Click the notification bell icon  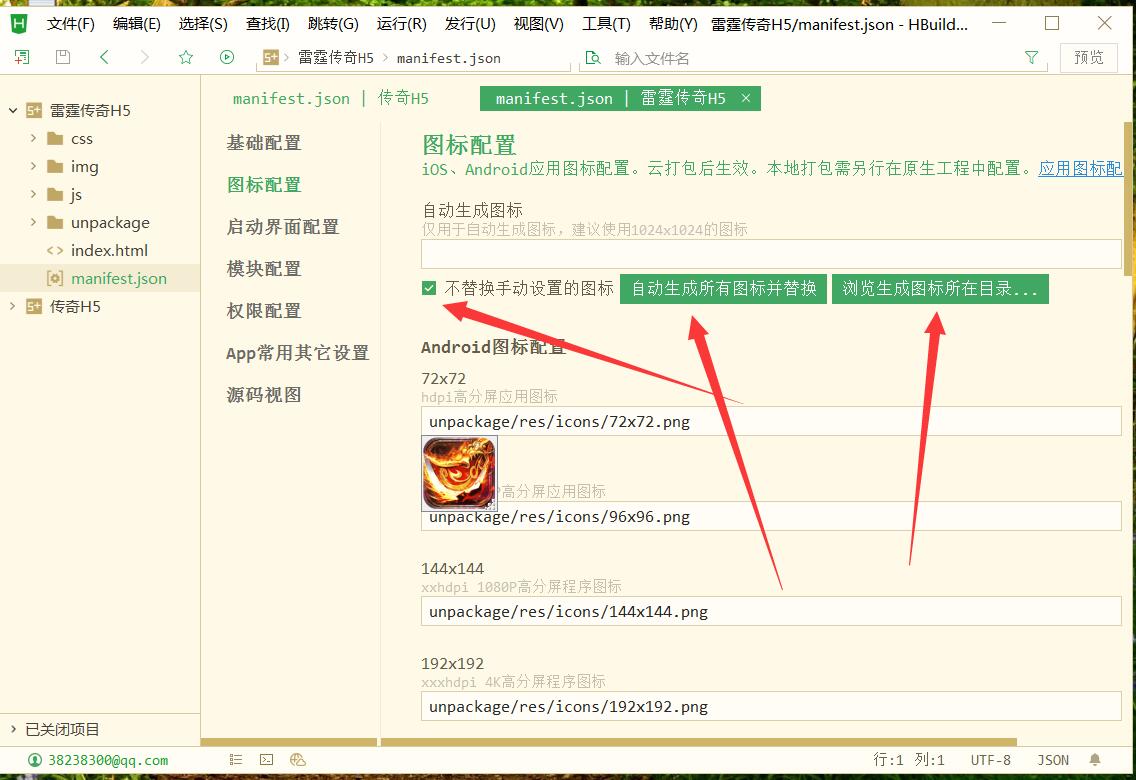tap(1095, 760)
